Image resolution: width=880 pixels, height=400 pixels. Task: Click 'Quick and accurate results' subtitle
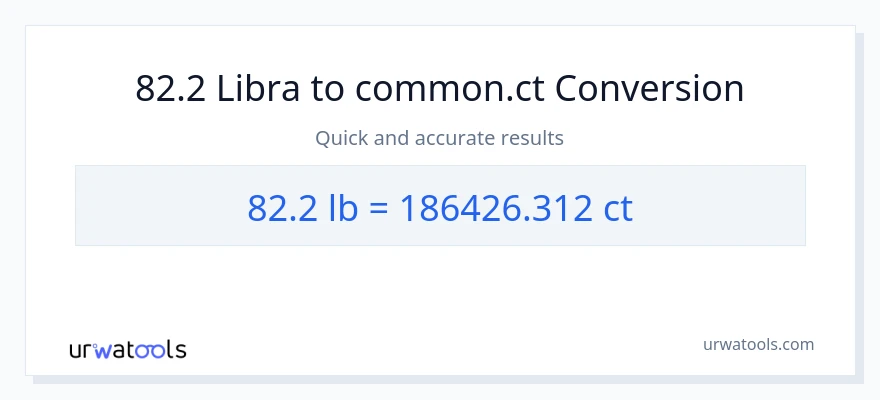tap(439, 138)
